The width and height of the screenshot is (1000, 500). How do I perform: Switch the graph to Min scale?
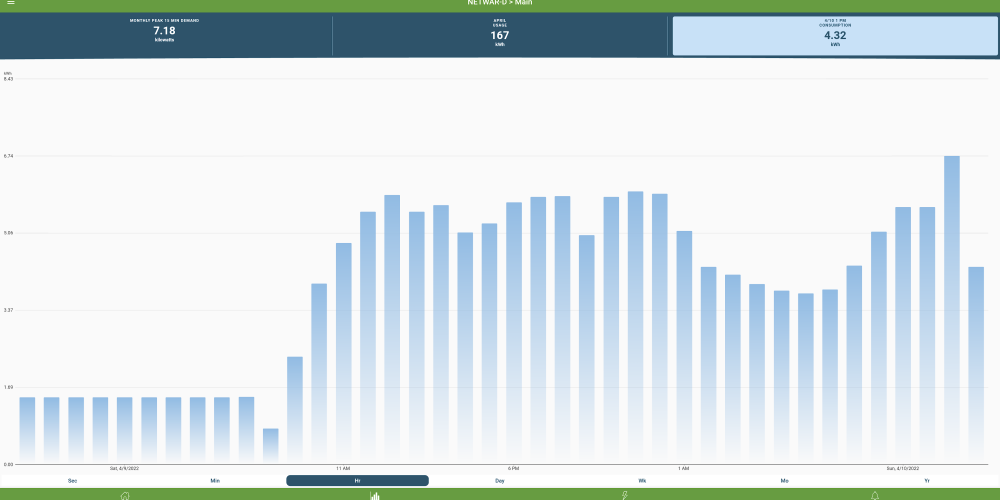click(x=215, y=481)
